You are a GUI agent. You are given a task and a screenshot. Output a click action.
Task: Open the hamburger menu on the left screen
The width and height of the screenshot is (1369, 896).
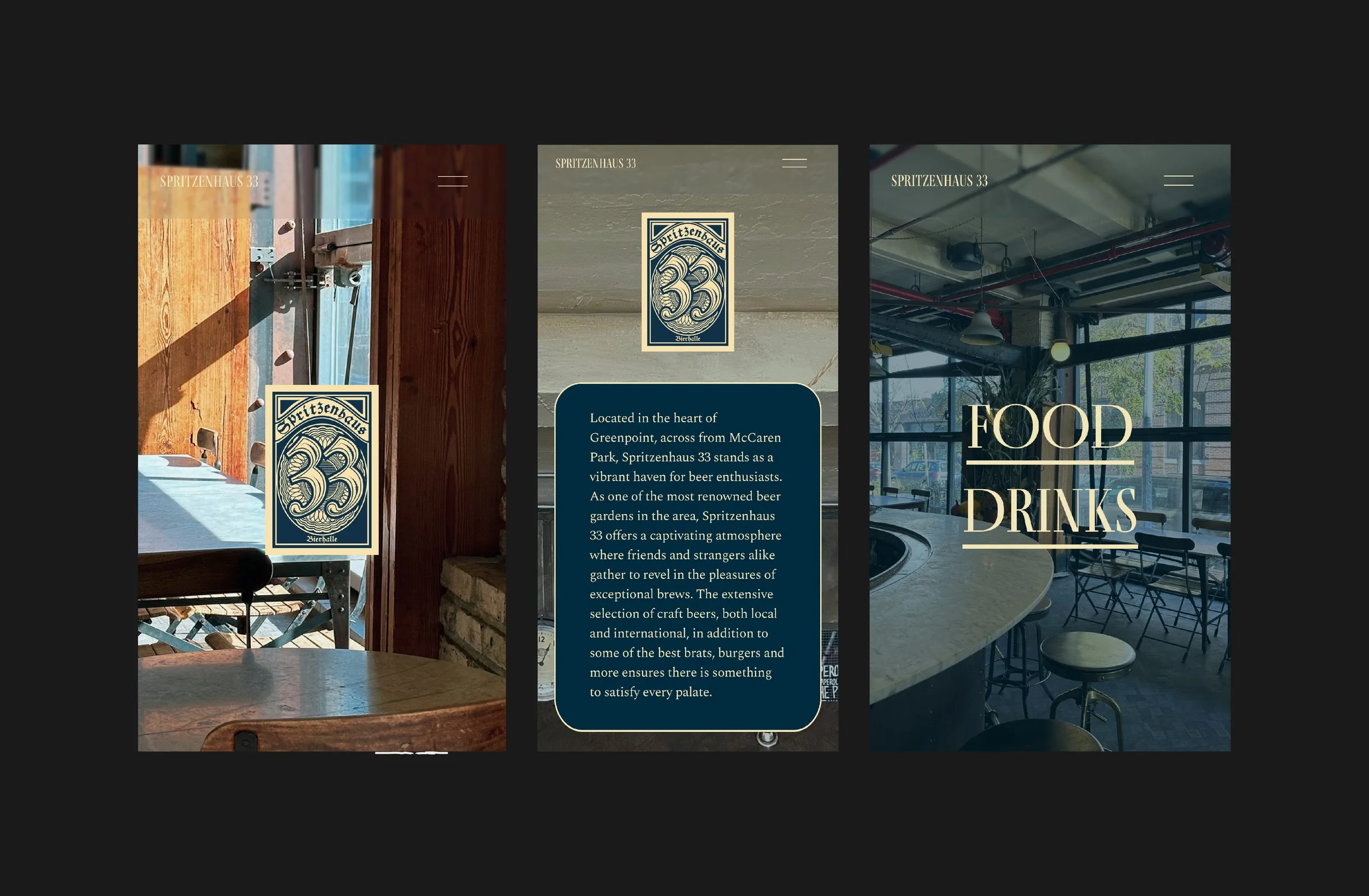[452, 181]
